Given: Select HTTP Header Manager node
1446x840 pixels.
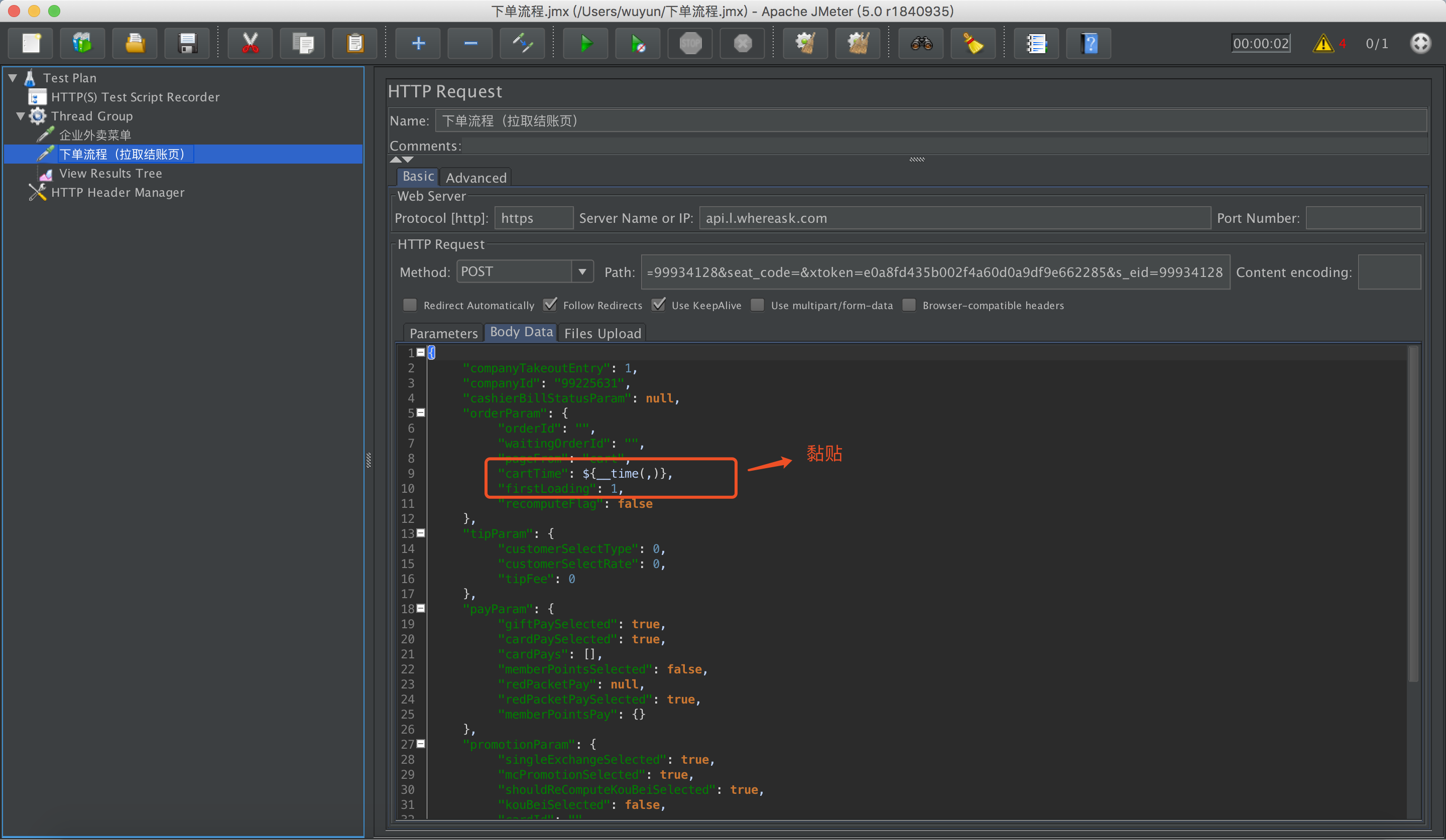Looking at the screenshot, I should [x=117, y=193].
